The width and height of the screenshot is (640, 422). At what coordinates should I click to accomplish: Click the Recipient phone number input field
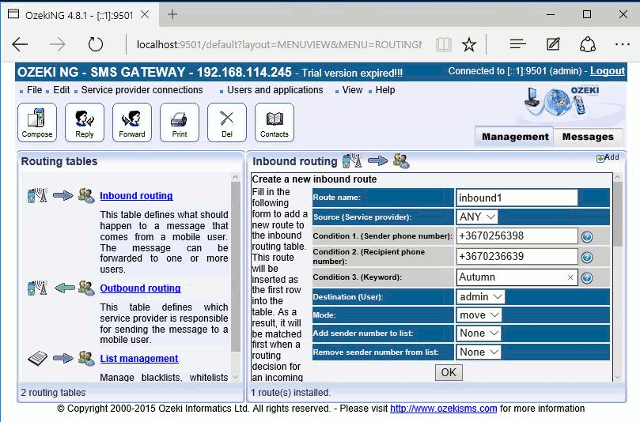(x=517, y=256)
